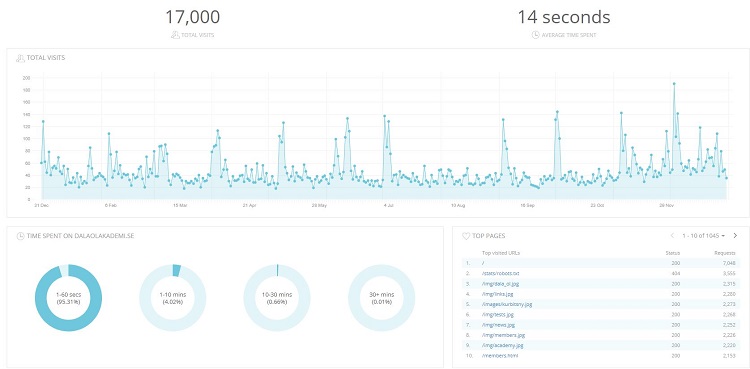Click the heart icon beside TOP PAGES
Screen dimensions: 750x369
(x=466, y=236)
